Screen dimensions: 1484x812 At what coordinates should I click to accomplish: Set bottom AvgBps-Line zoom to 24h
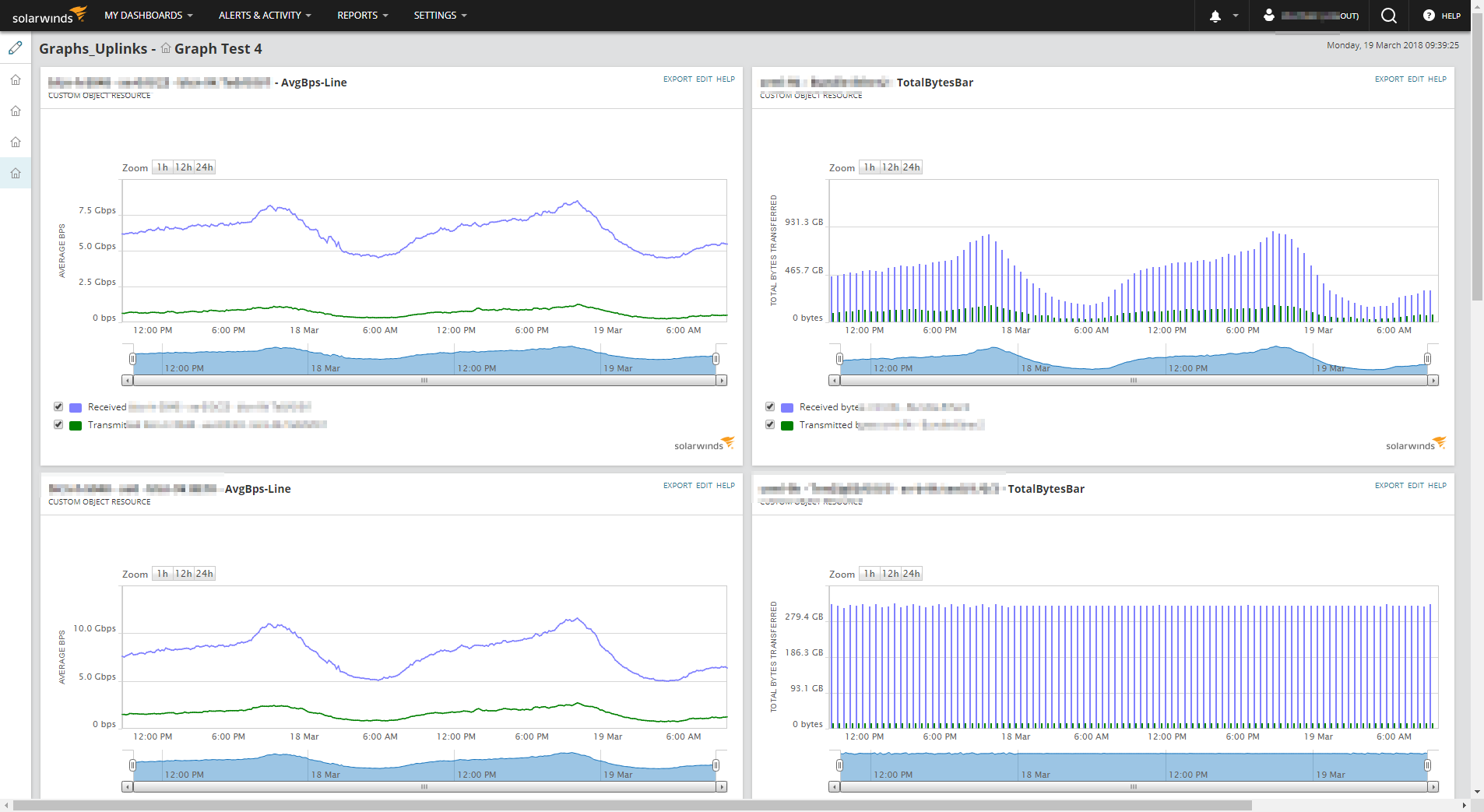[204, 574]
